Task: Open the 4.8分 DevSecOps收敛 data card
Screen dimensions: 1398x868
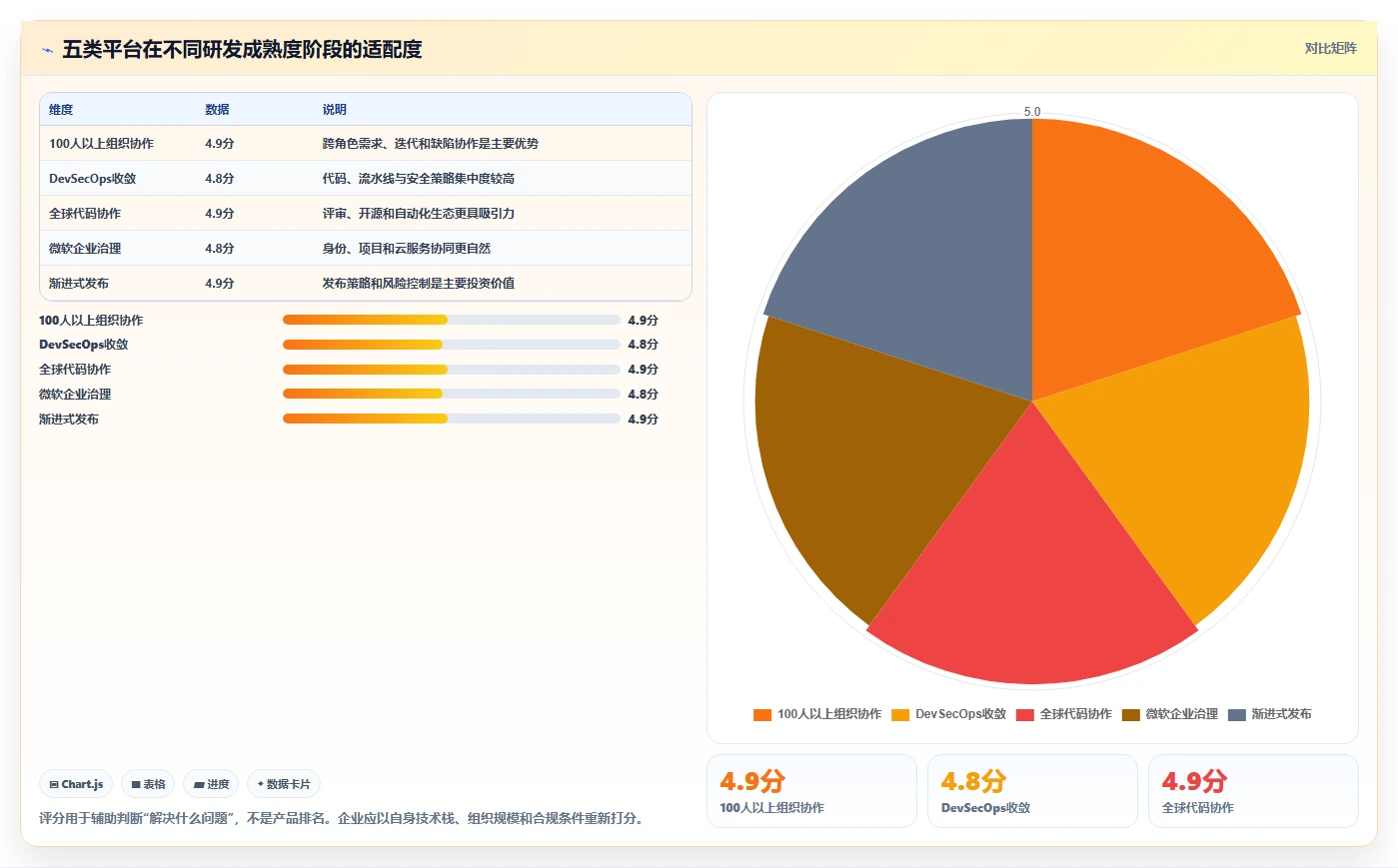Action: (1032, 791)
